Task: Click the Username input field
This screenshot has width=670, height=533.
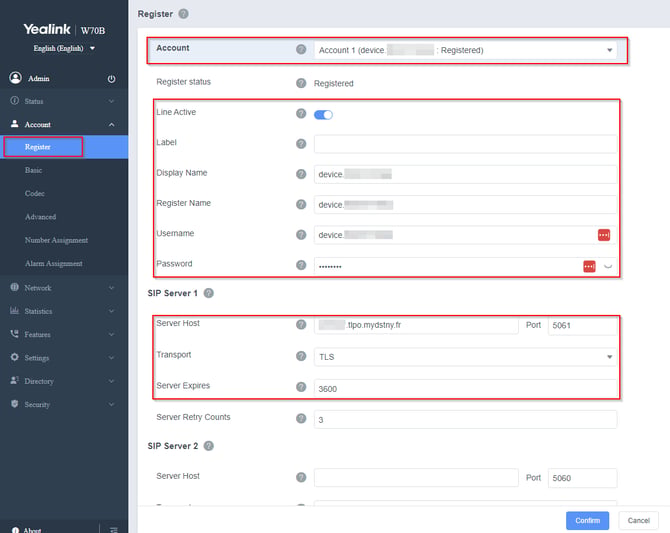Action: pyautogui.click(x=465, y=235)
